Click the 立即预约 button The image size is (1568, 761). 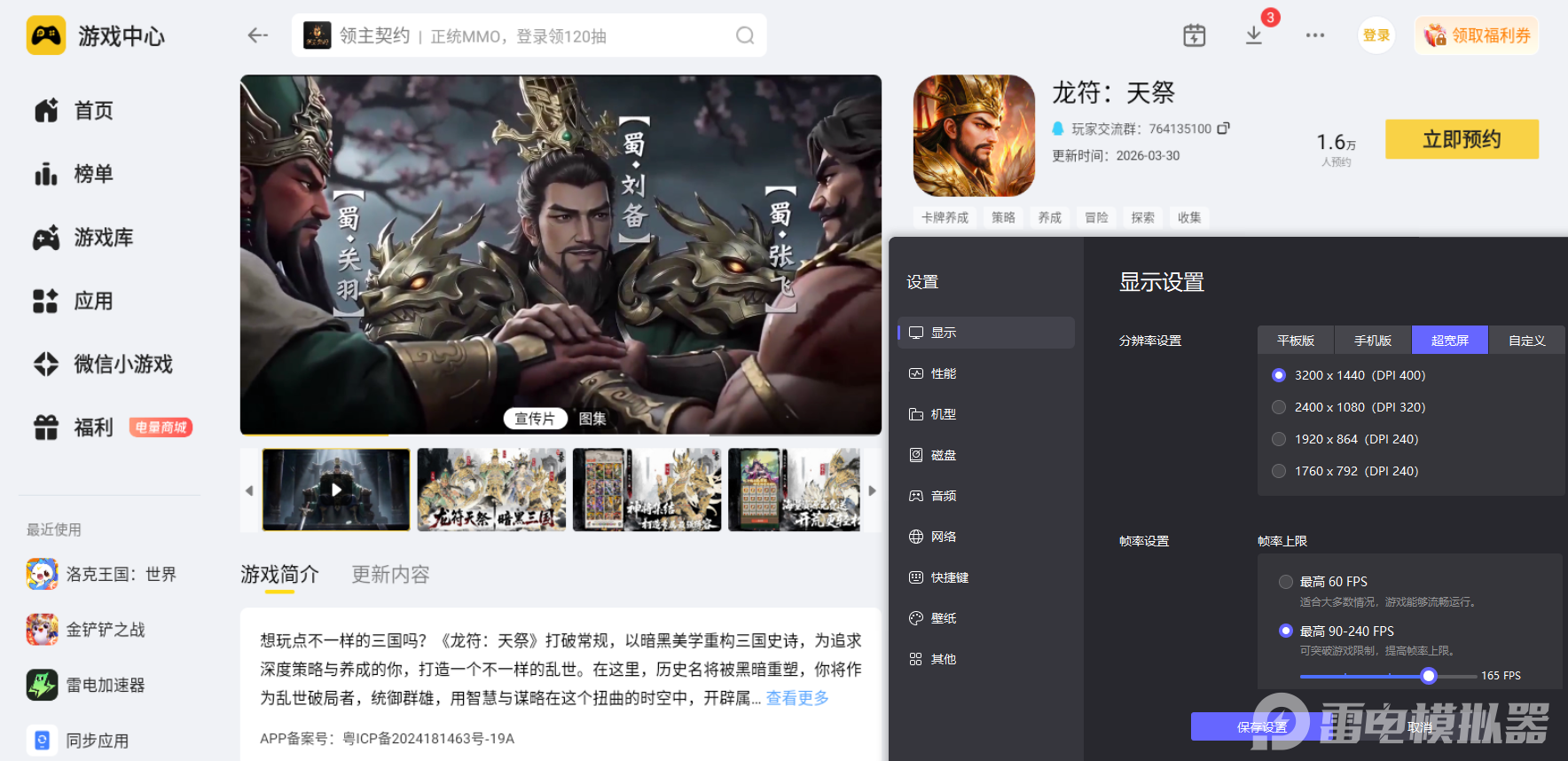tap(1462, 139)
